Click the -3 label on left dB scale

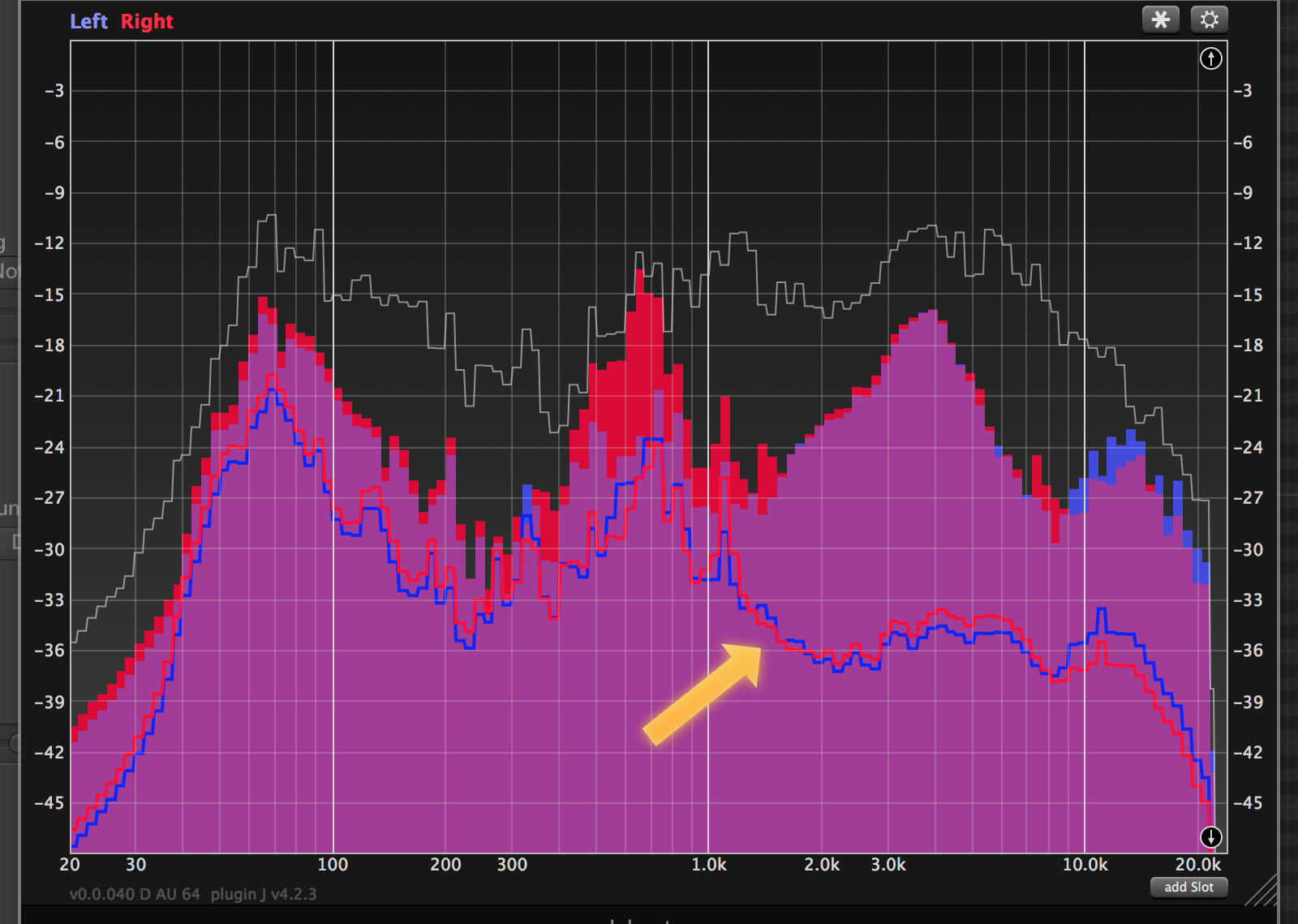click(54, 91)
